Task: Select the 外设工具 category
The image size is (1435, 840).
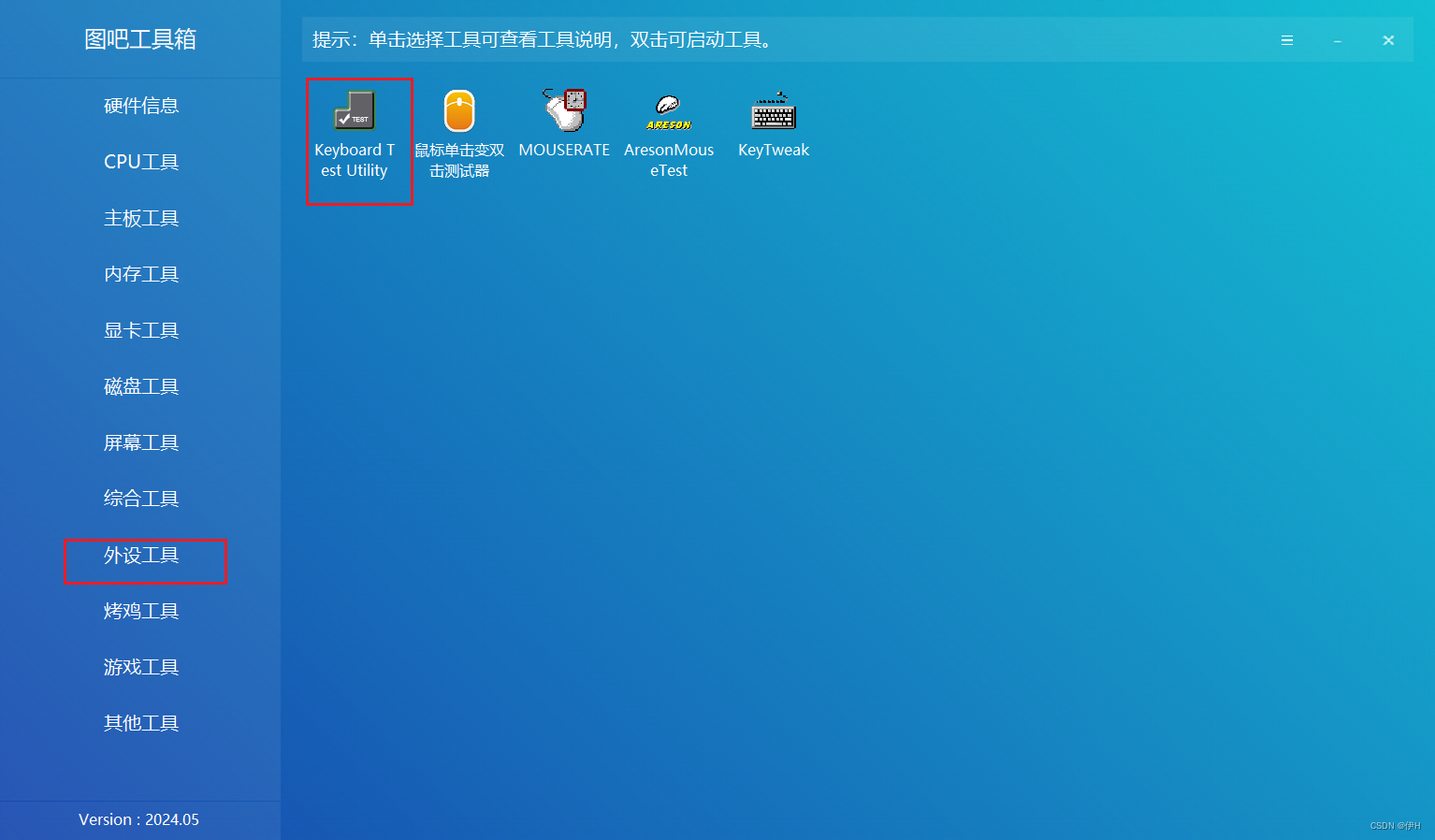Action: tap(141, 555)
